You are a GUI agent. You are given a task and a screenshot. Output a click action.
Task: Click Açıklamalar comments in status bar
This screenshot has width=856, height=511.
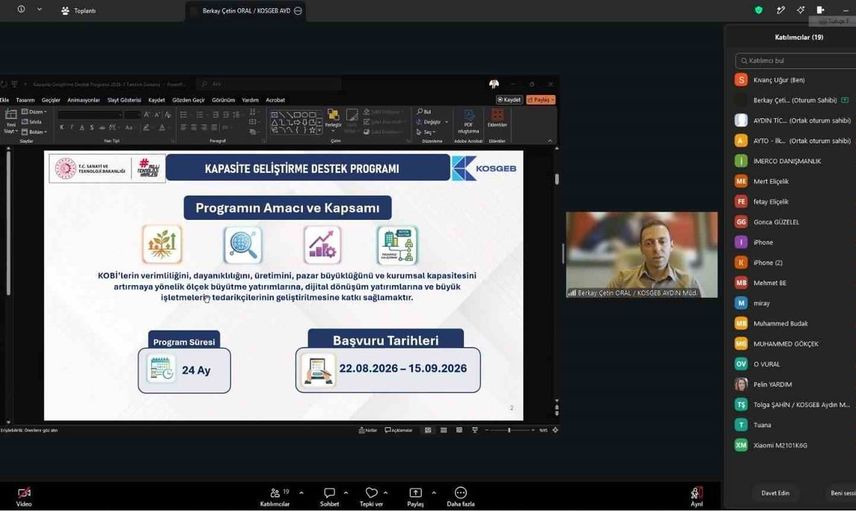399,430
